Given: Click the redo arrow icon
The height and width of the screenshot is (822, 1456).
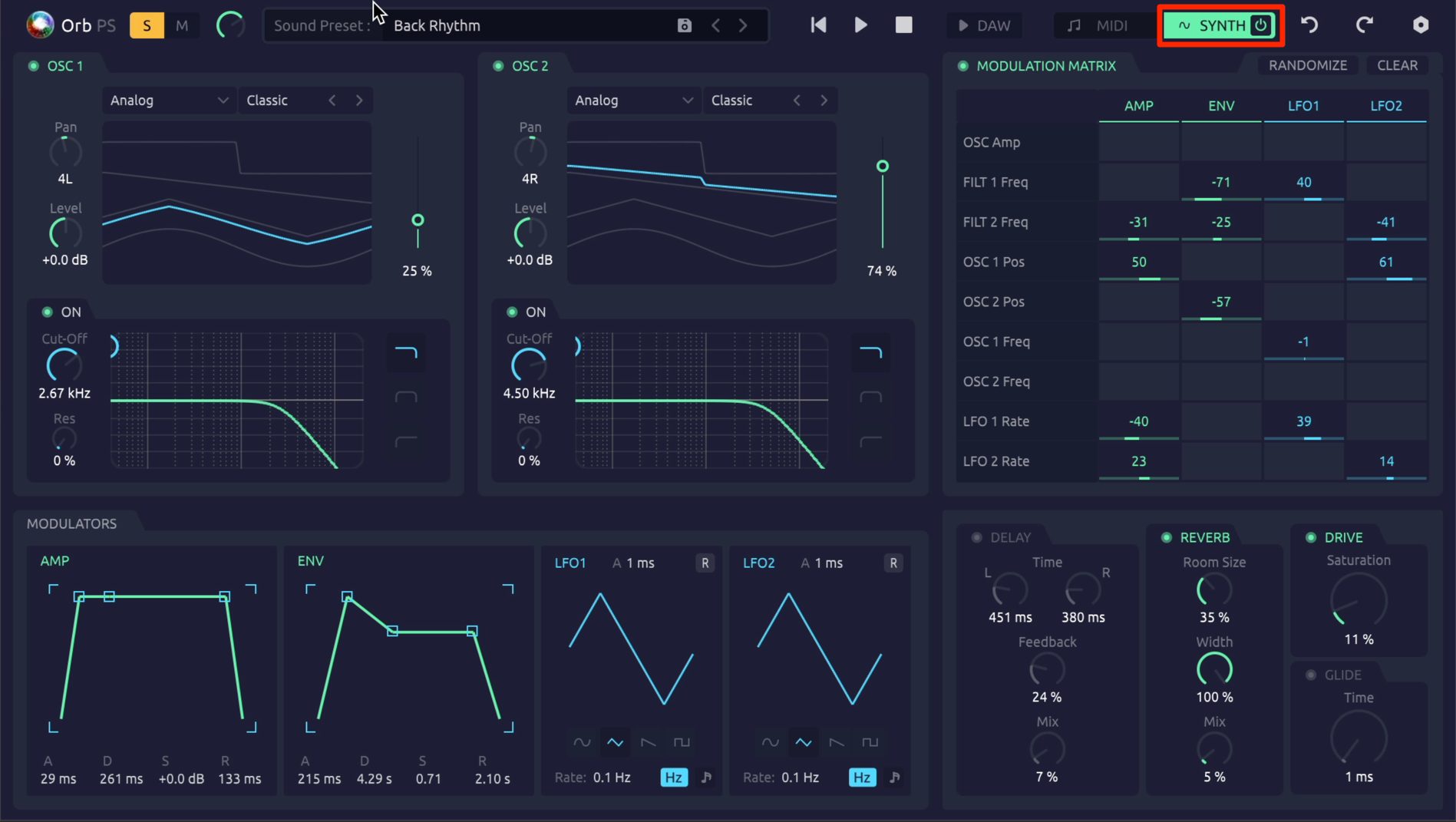Looking at the screenshot, I should (1364, 25).
